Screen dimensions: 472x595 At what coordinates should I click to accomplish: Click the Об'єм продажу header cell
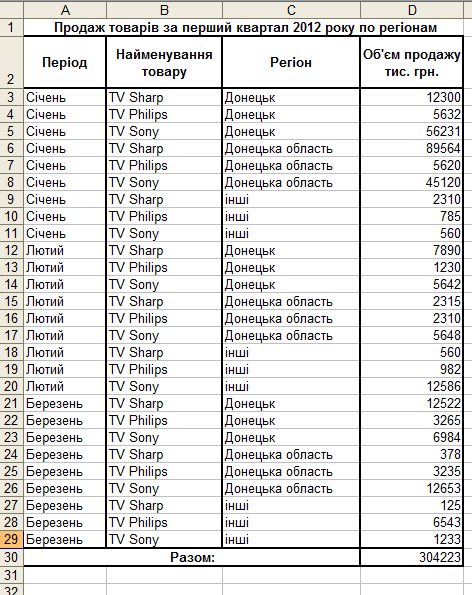click(412, 62)
